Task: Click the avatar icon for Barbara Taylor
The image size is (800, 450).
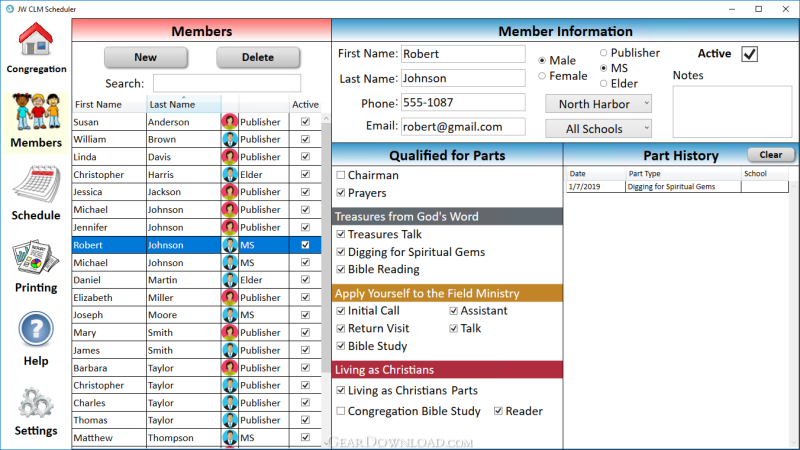Action: point(230,368)
